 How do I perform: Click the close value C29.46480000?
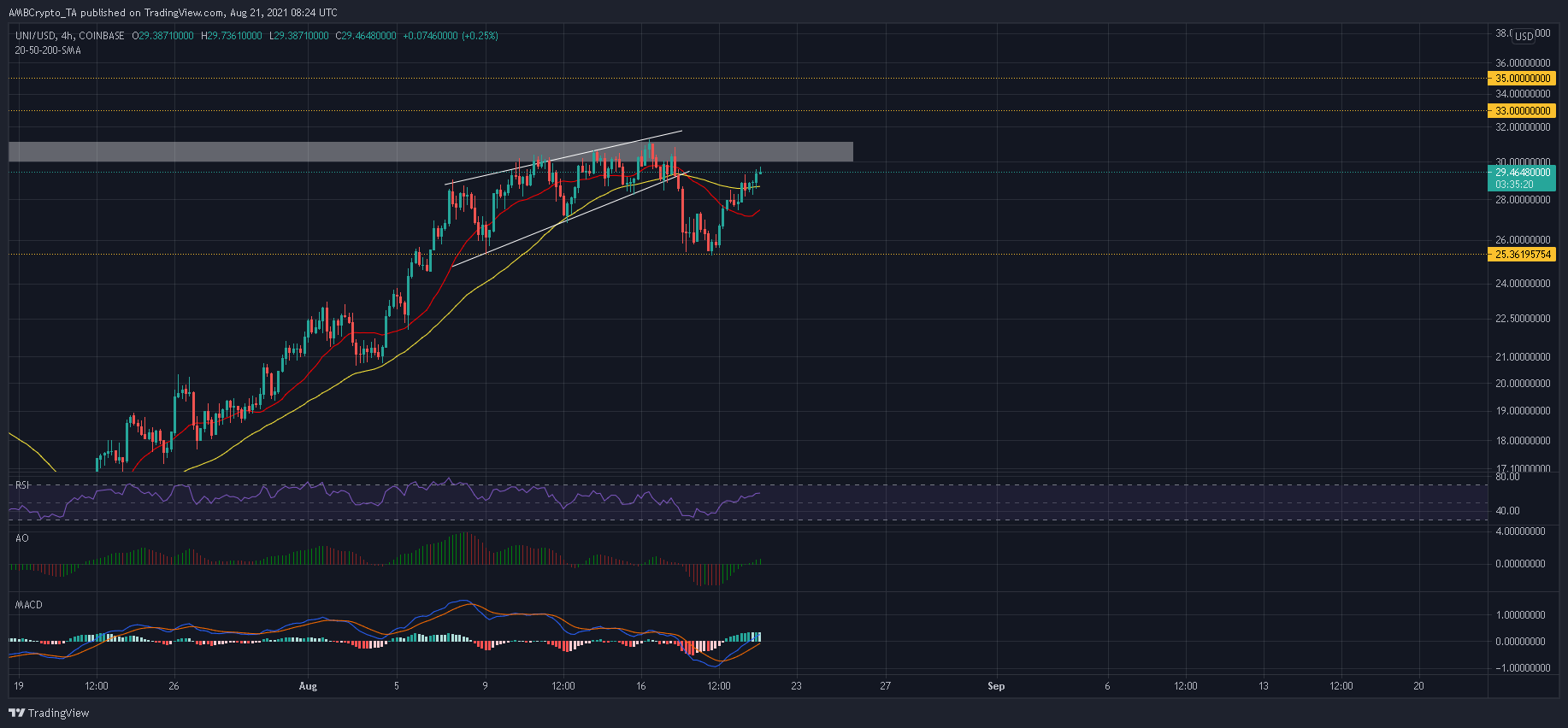(366, 36)
